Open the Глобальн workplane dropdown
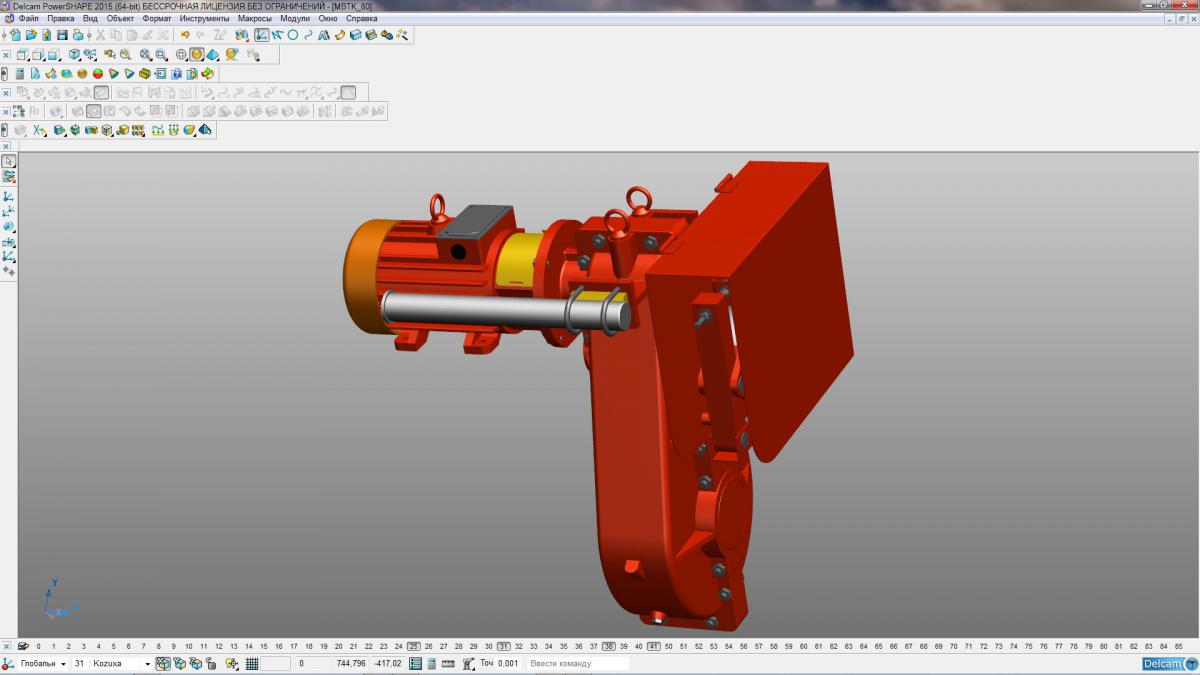Image resolution: width=1200 pixels, height=675 pixels. (x=63, y=664)
